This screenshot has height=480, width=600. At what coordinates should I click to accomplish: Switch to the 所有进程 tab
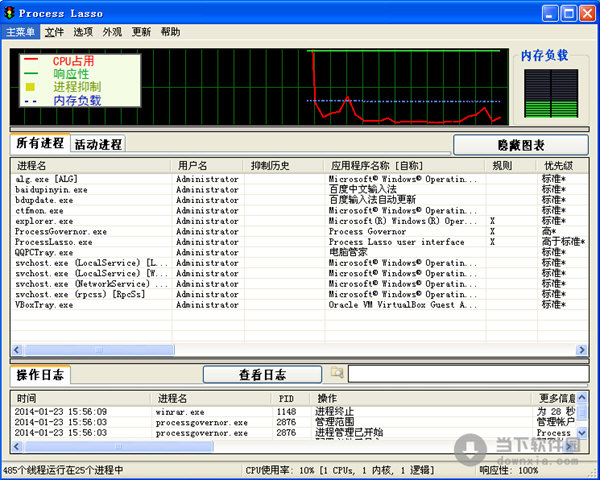[x=40, y=143]
